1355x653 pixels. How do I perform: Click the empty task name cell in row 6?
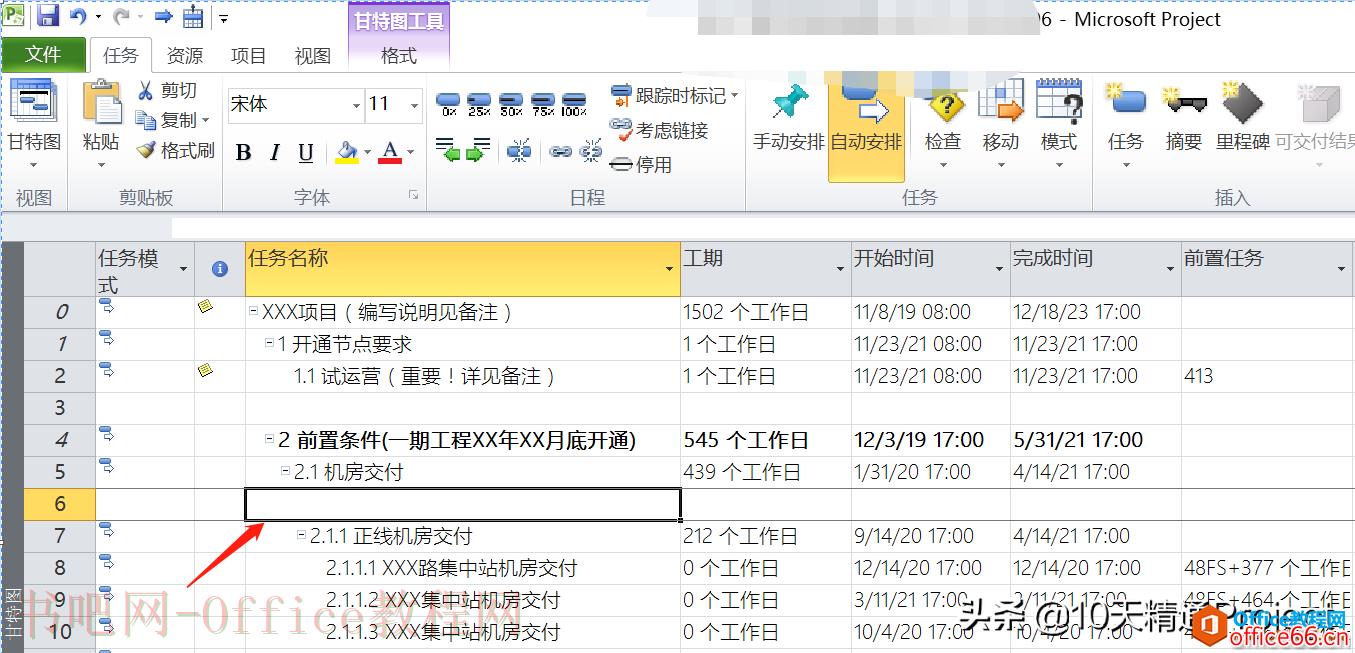463,504
